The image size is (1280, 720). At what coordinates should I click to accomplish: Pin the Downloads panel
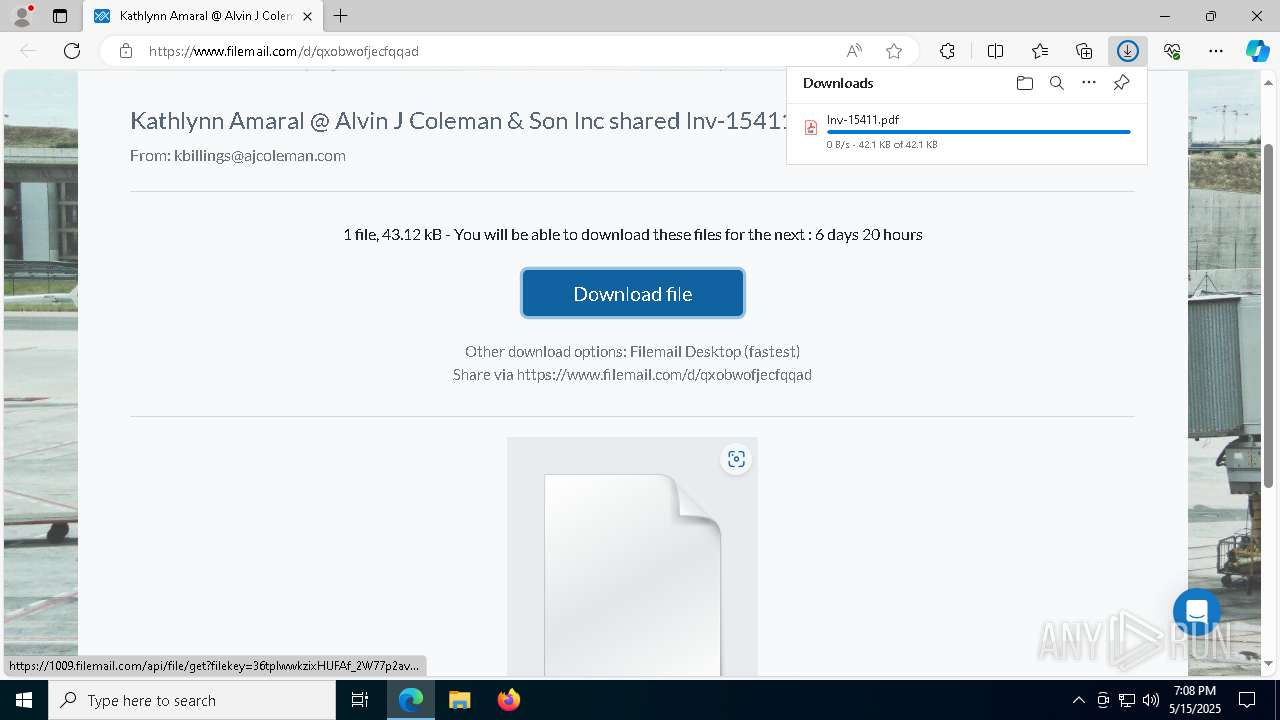(1121, 83)
